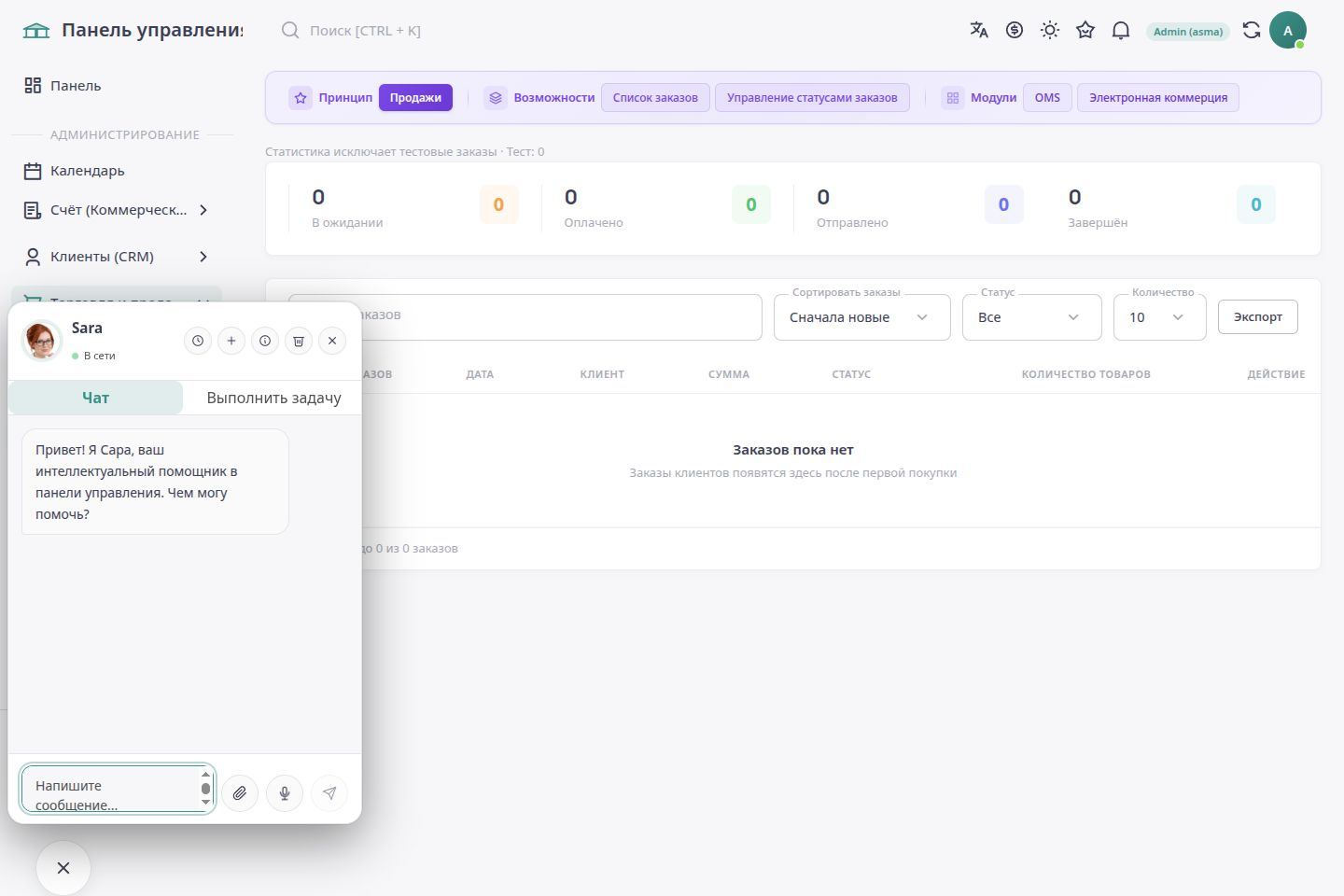
Task: Open the notifications bell
Action: (1121, 30)
